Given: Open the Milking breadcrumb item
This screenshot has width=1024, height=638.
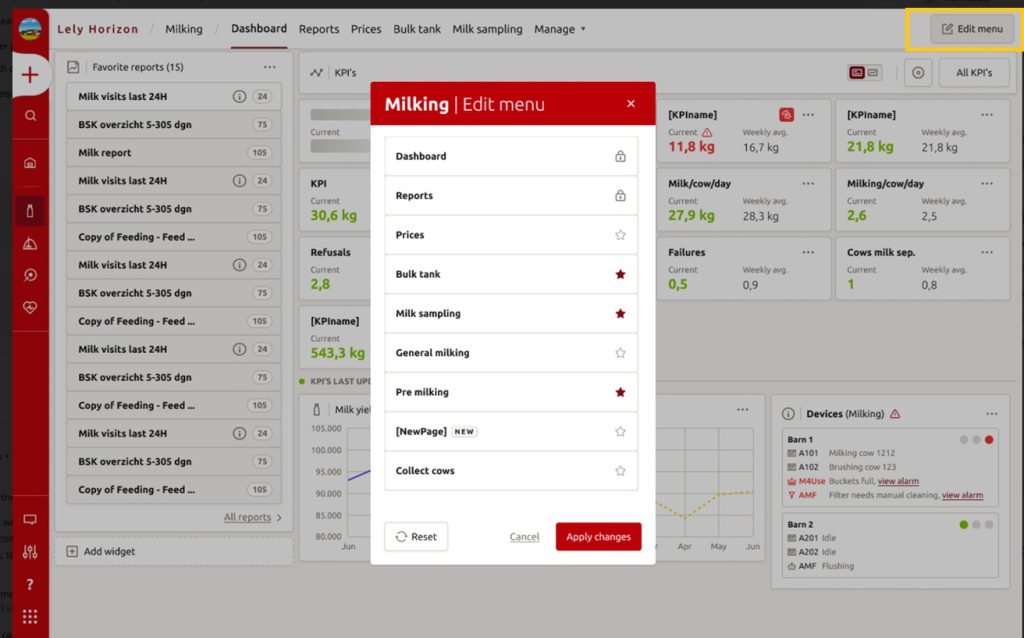Looking at the screenshot, I should 184,29.
